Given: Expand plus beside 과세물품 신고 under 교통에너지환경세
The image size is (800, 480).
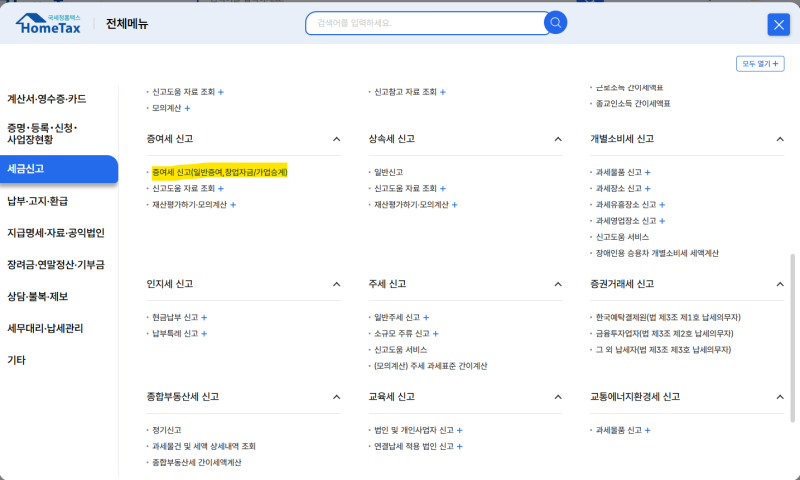Looking at the screenshot, I should [647, 431].
